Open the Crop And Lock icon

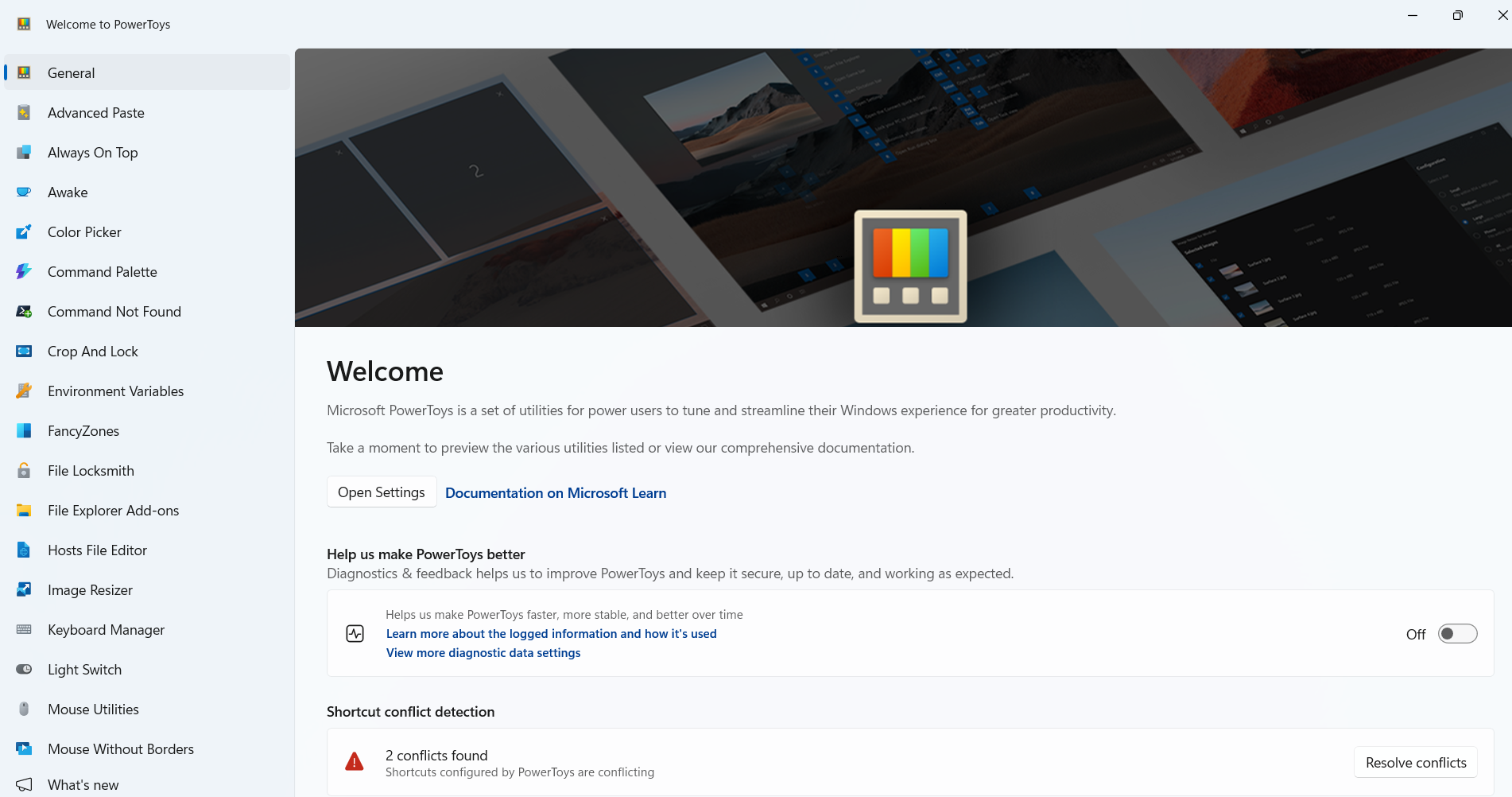24,351
